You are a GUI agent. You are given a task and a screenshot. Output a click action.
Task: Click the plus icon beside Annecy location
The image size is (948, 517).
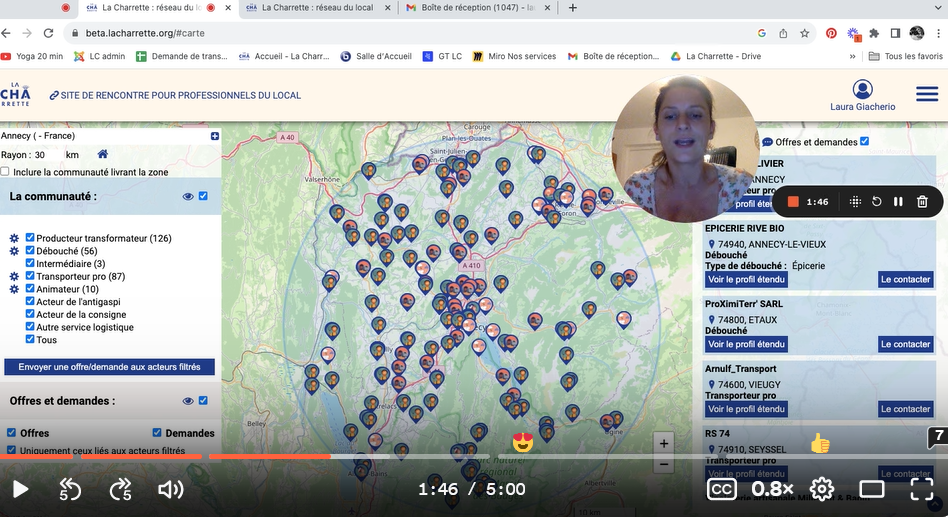215,136
